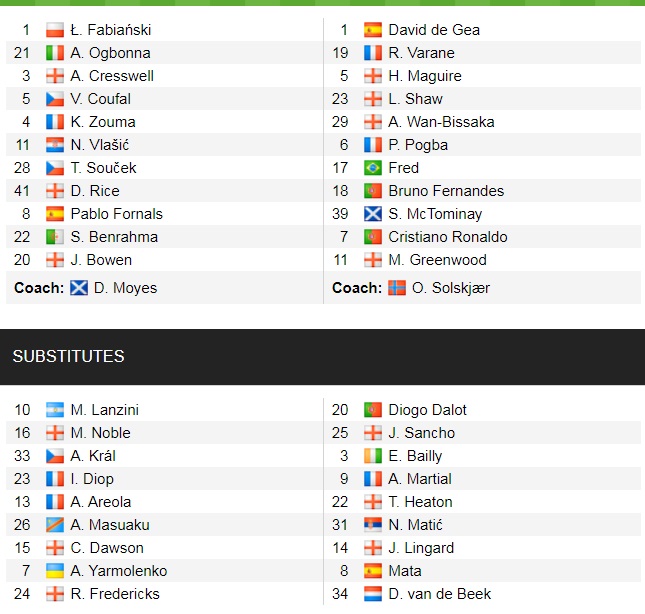Open Cristiano Ronaldo's player page

point(447,237)
